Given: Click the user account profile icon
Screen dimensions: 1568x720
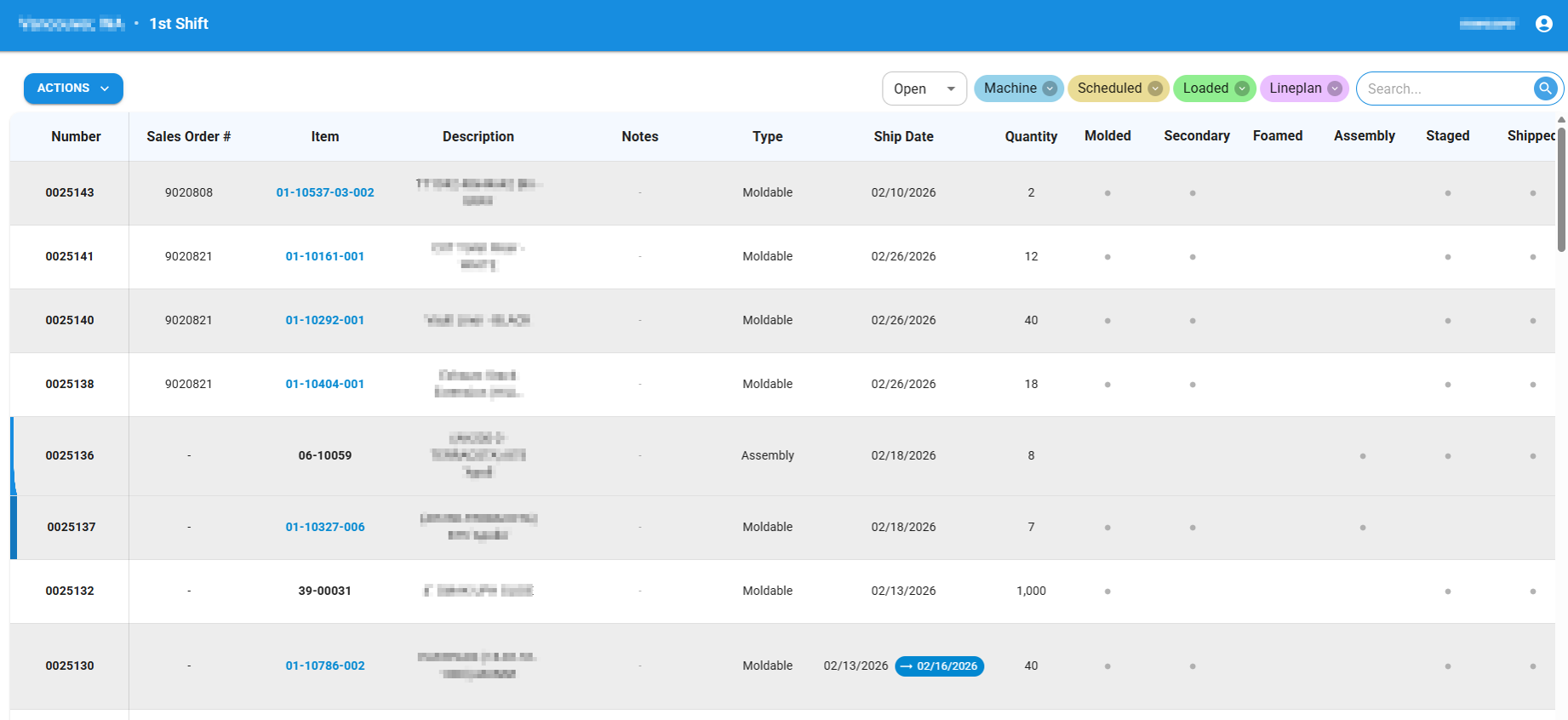Looking at the screenshot, I should tap(1543, 24).
